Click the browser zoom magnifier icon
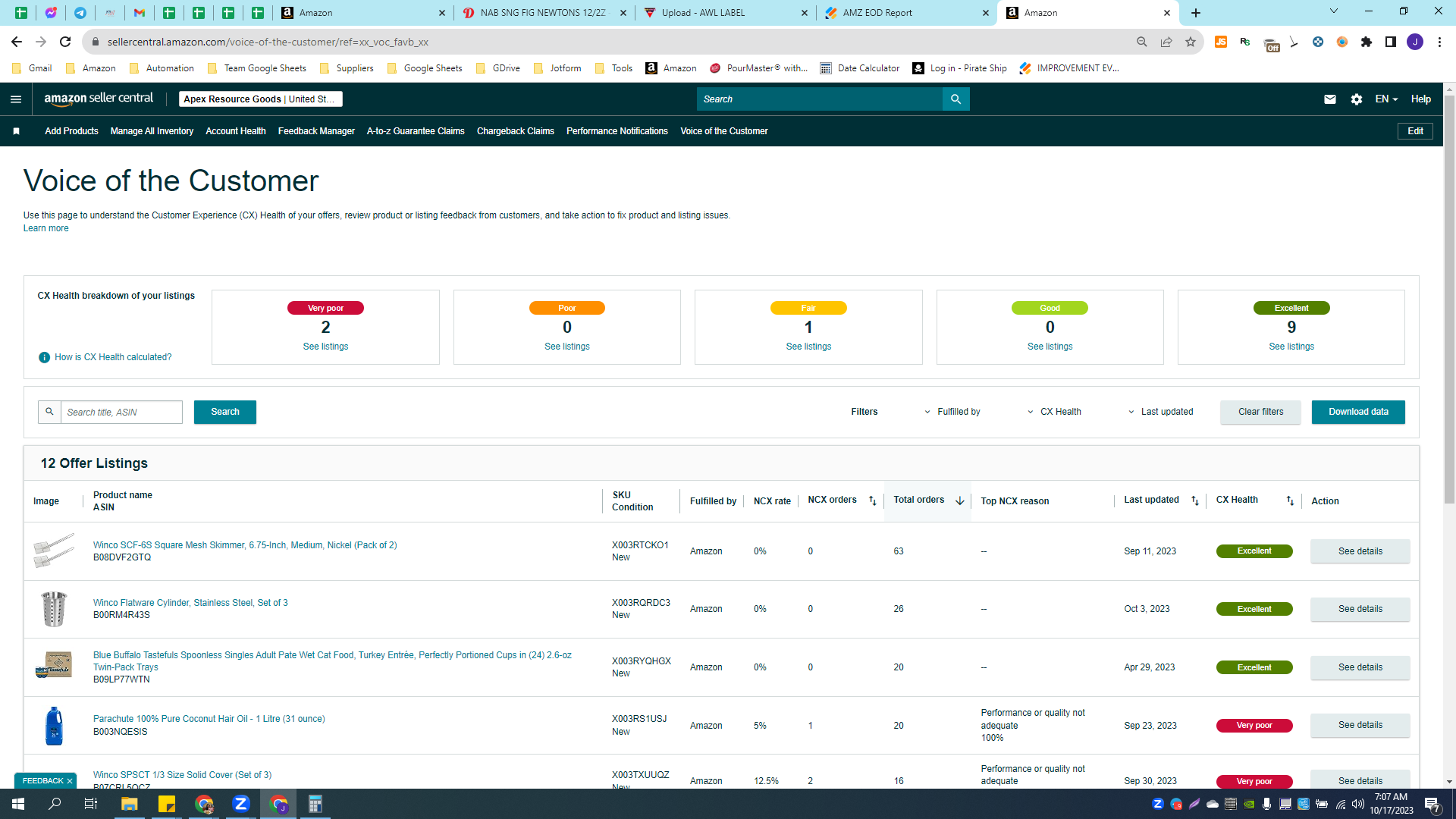Viewport: 1456px width, 819px height. click(1142, 42)
